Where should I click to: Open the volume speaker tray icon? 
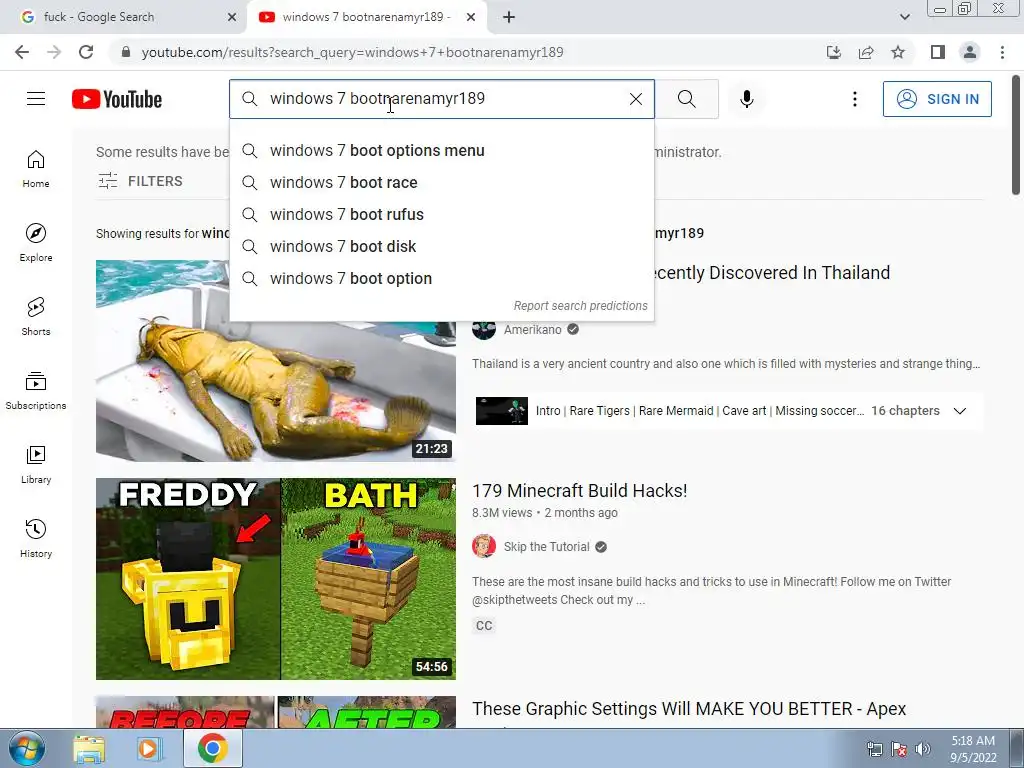pyautogui.click(x=923, y=749)
